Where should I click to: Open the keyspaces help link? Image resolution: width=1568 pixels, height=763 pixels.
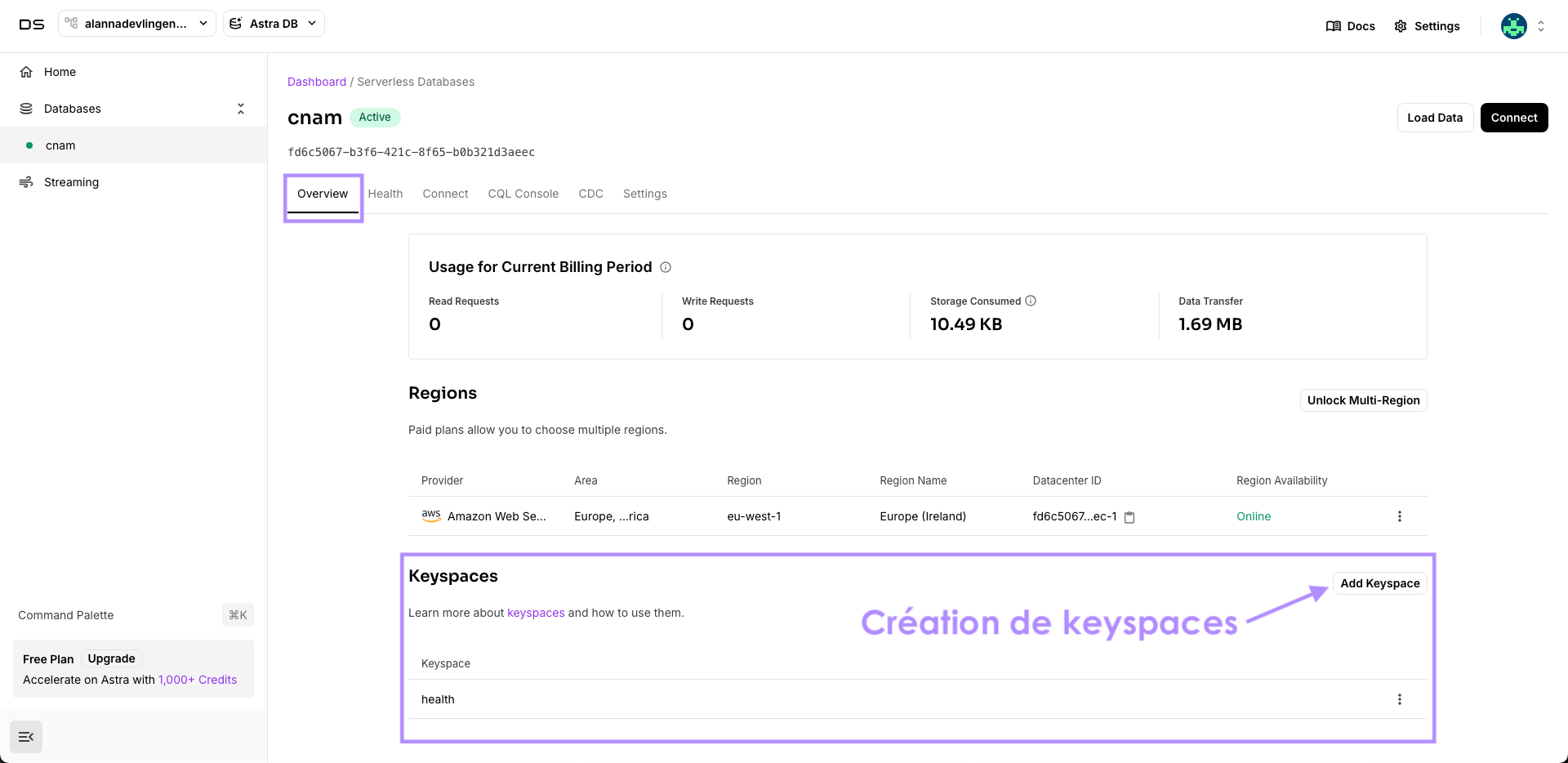[x=536, y=613]
